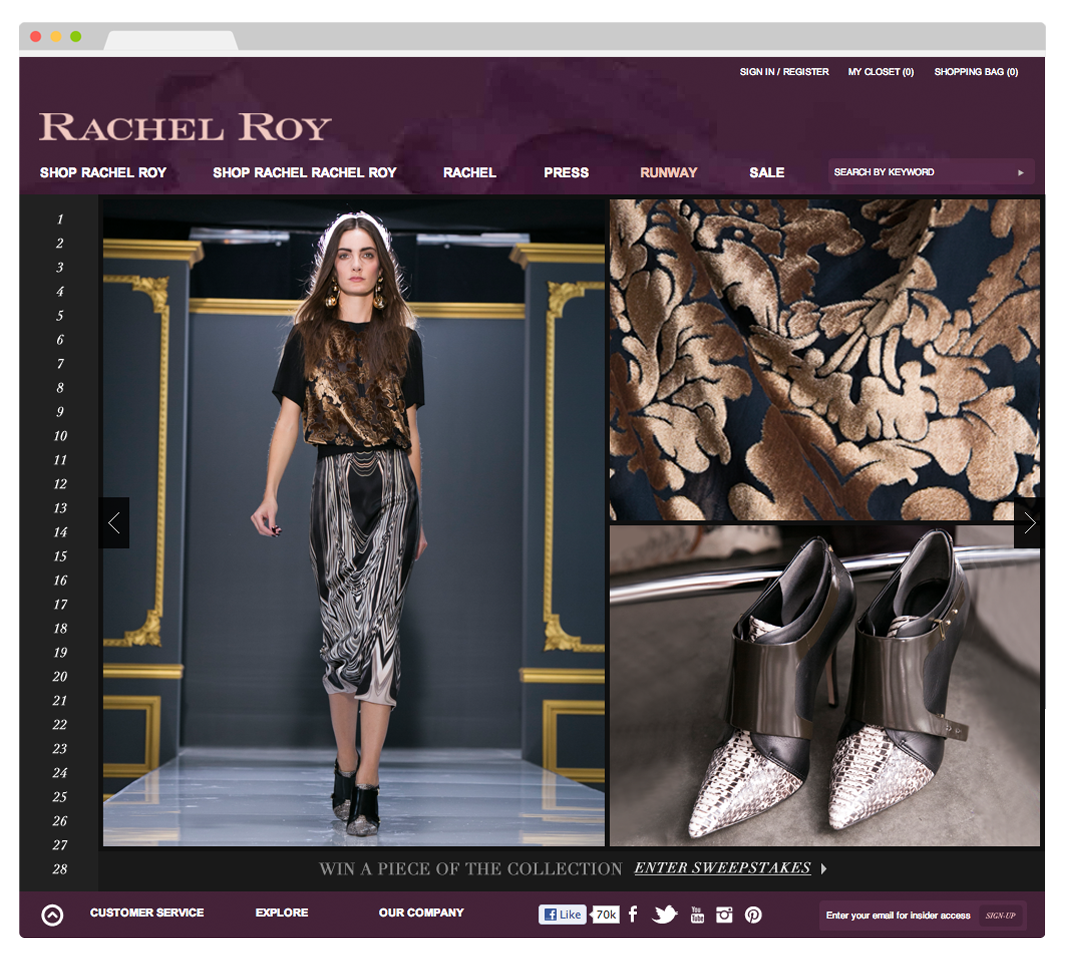The image size is (1069, 958).
Task: Click the insider access email field
Action: (x=899, y=915)
